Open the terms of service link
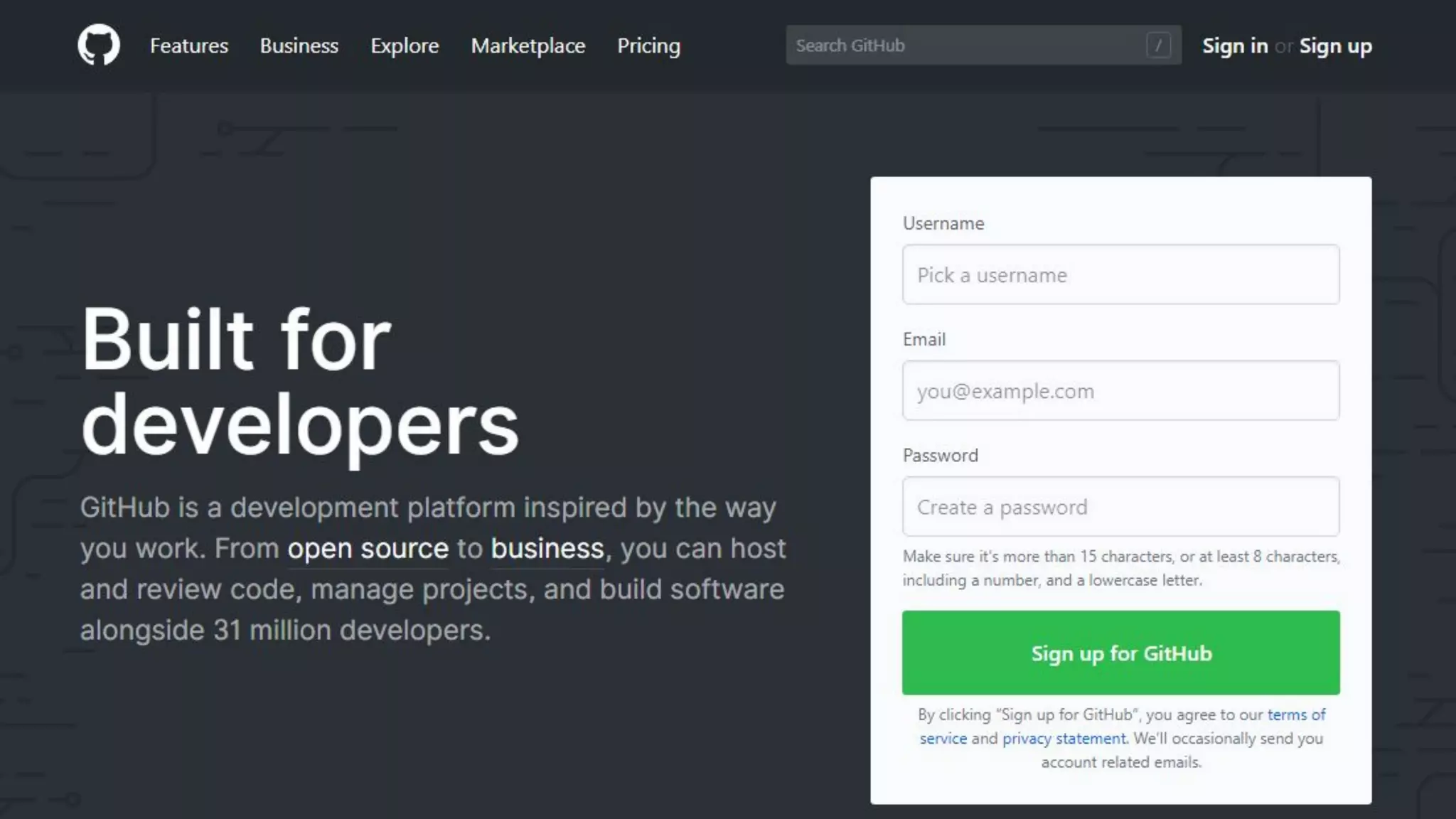 pyautogui.click(x=1296, y=714)
